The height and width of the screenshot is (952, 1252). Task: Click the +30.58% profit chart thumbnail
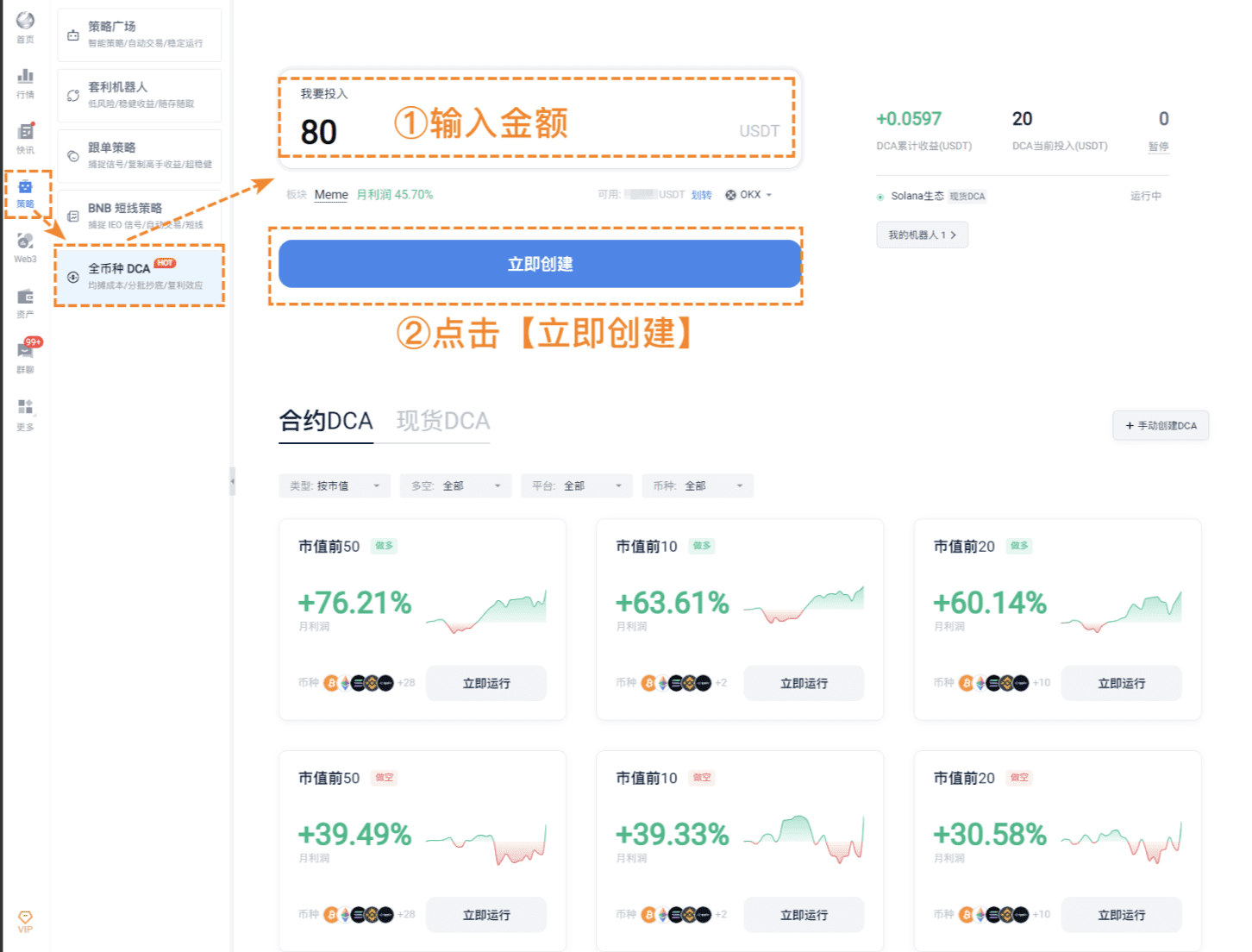click(1121, 842)
